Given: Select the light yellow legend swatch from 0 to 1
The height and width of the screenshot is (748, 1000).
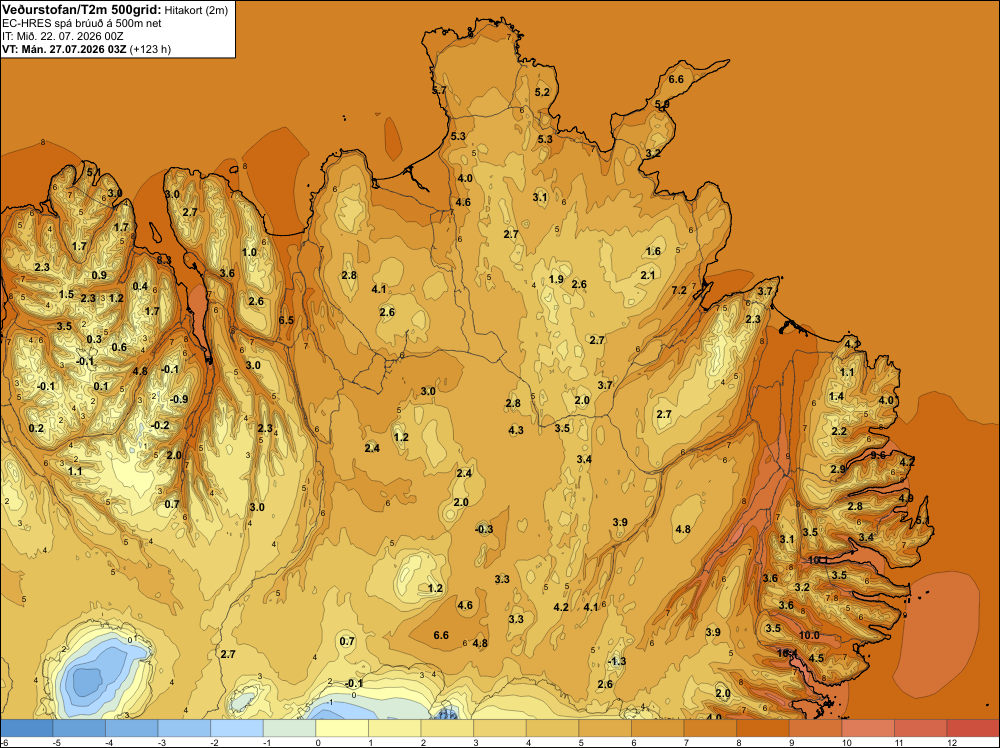Looking at the screenshot, I should 342,728.
